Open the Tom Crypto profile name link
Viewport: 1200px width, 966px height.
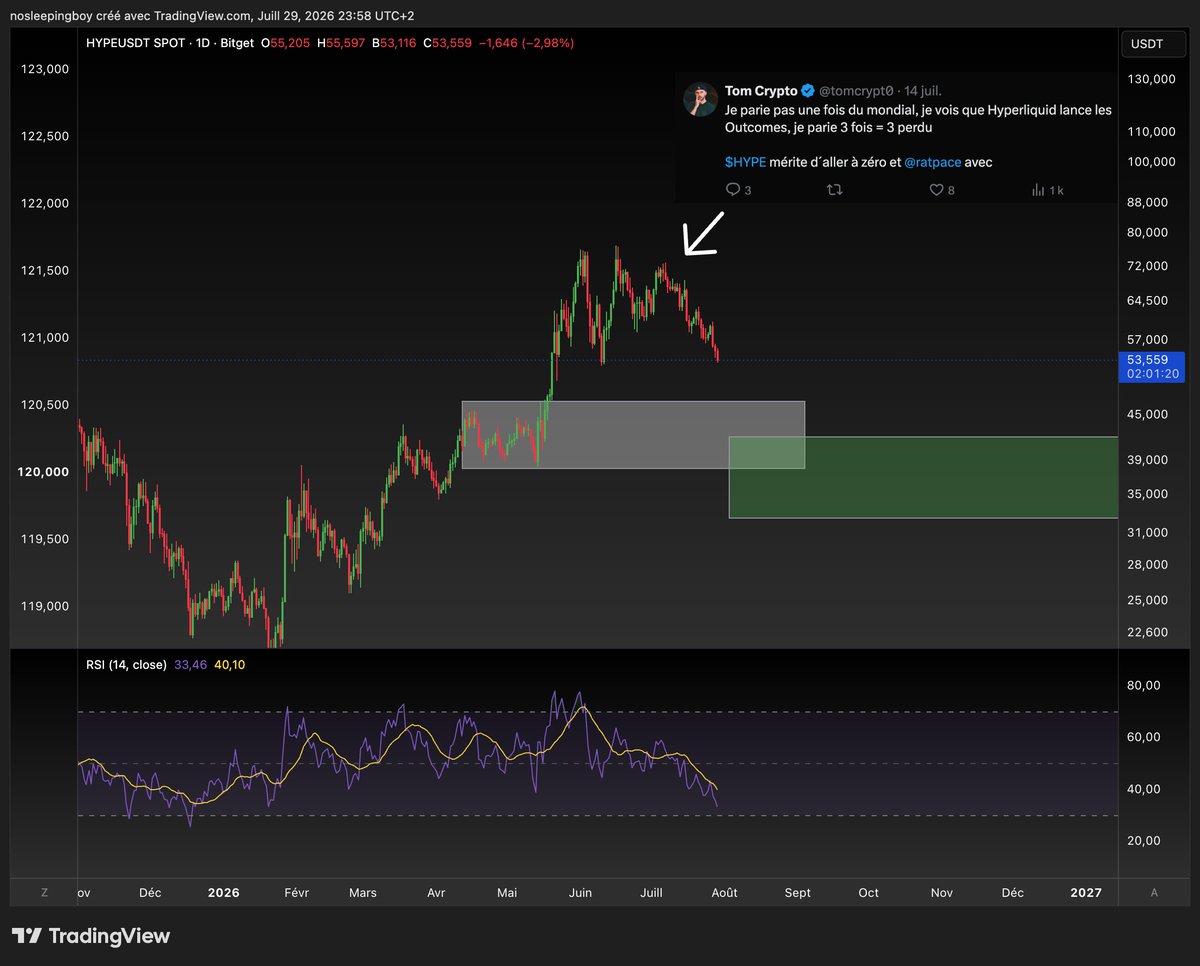click(761, 91)
